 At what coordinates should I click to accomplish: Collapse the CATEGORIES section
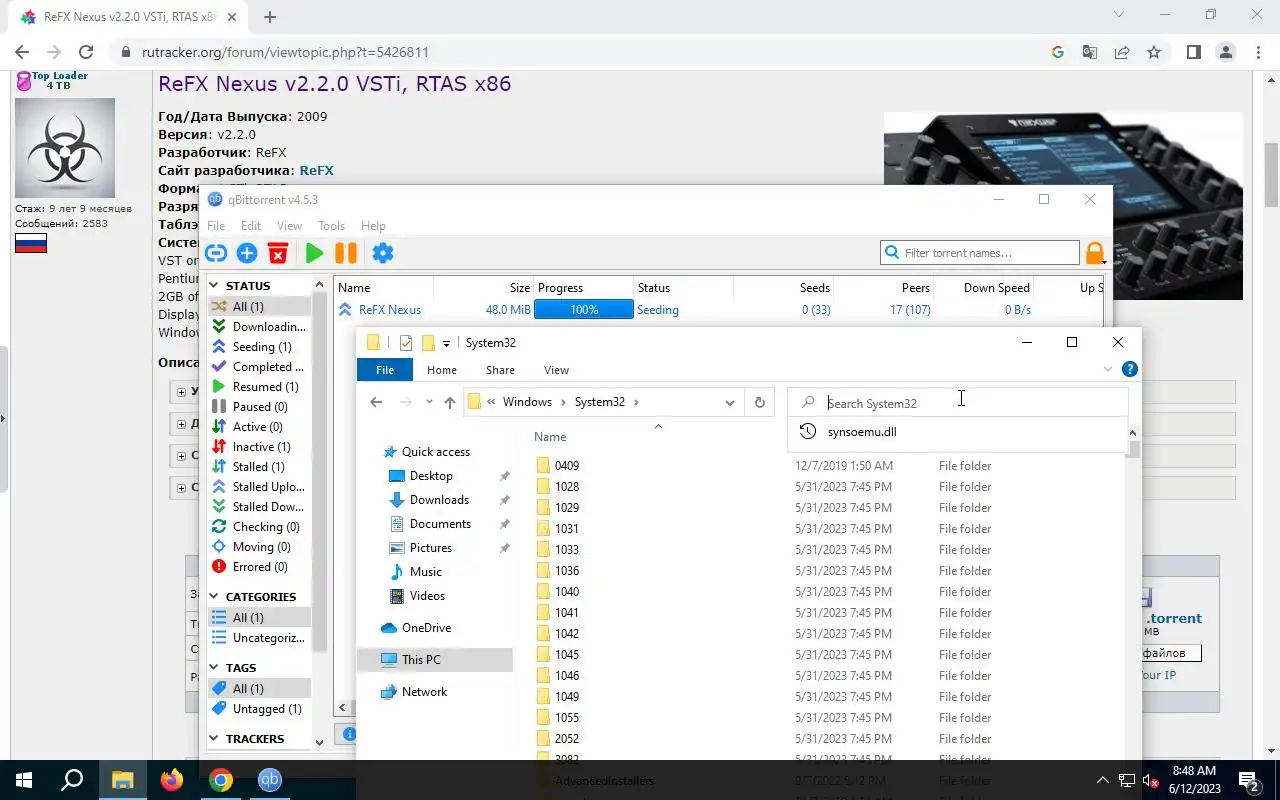(x=213, y=597)
